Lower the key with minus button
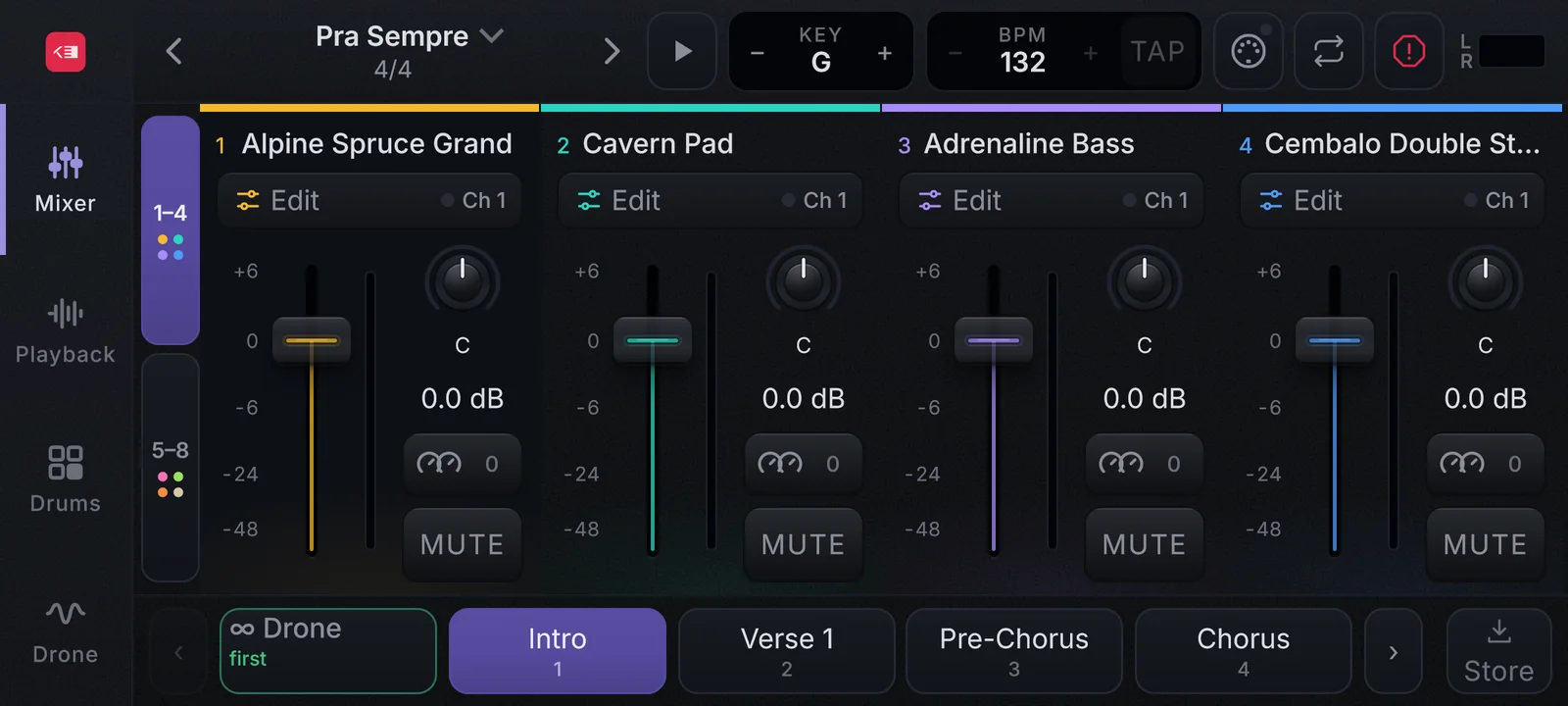 point(757,52)
